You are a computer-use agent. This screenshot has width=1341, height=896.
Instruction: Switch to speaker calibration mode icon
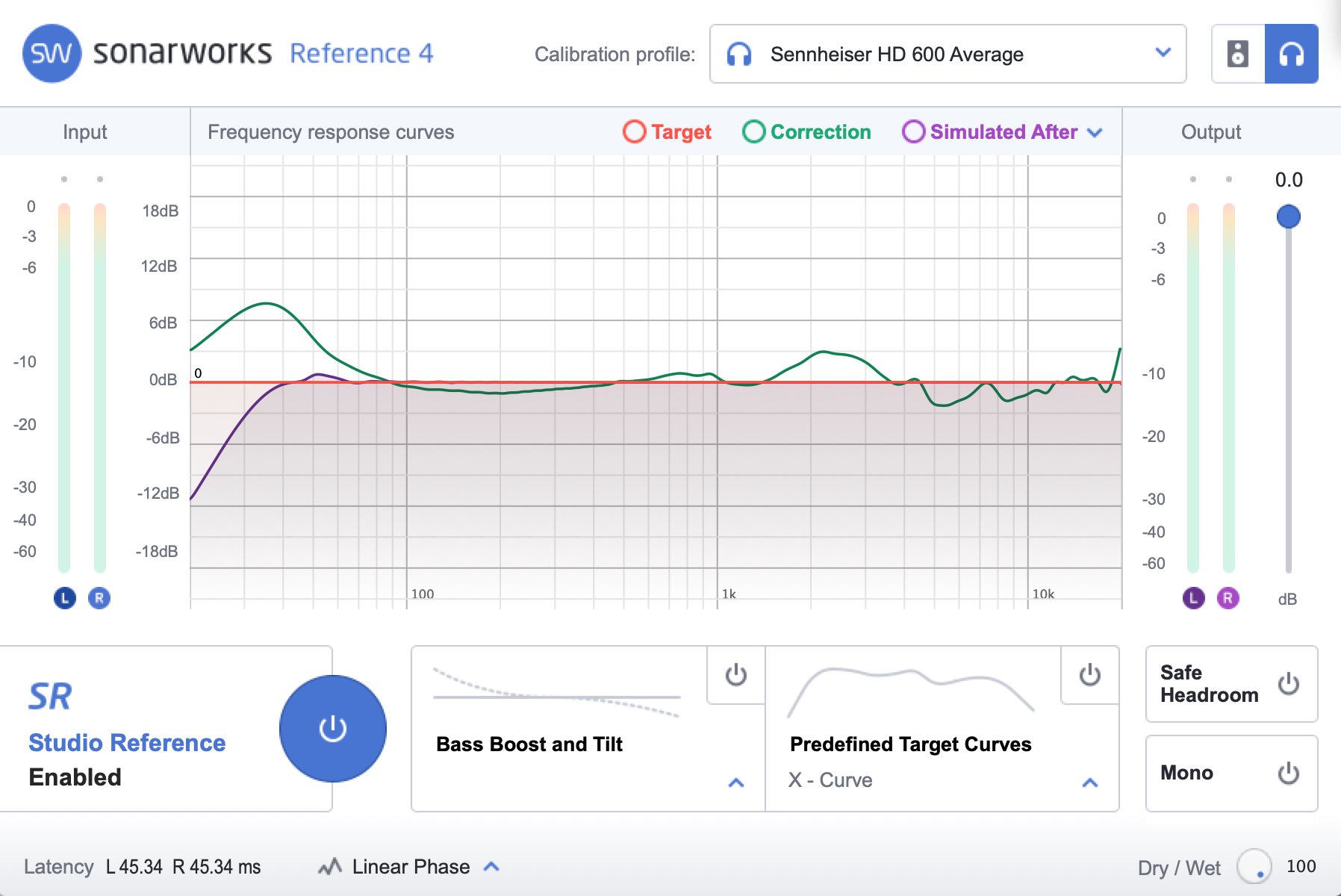[1237, 54]
